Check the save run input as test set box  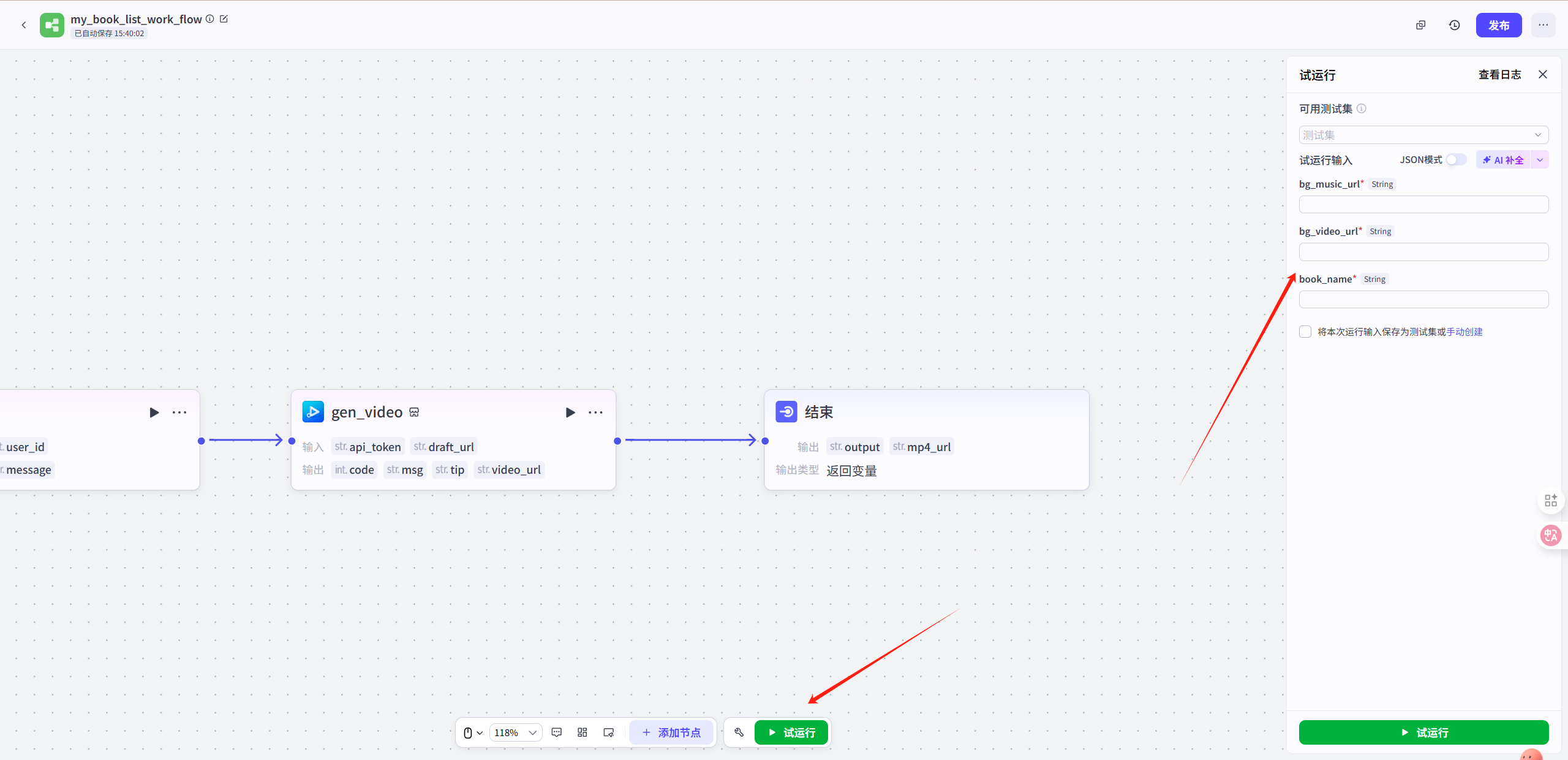[1305, 332]
